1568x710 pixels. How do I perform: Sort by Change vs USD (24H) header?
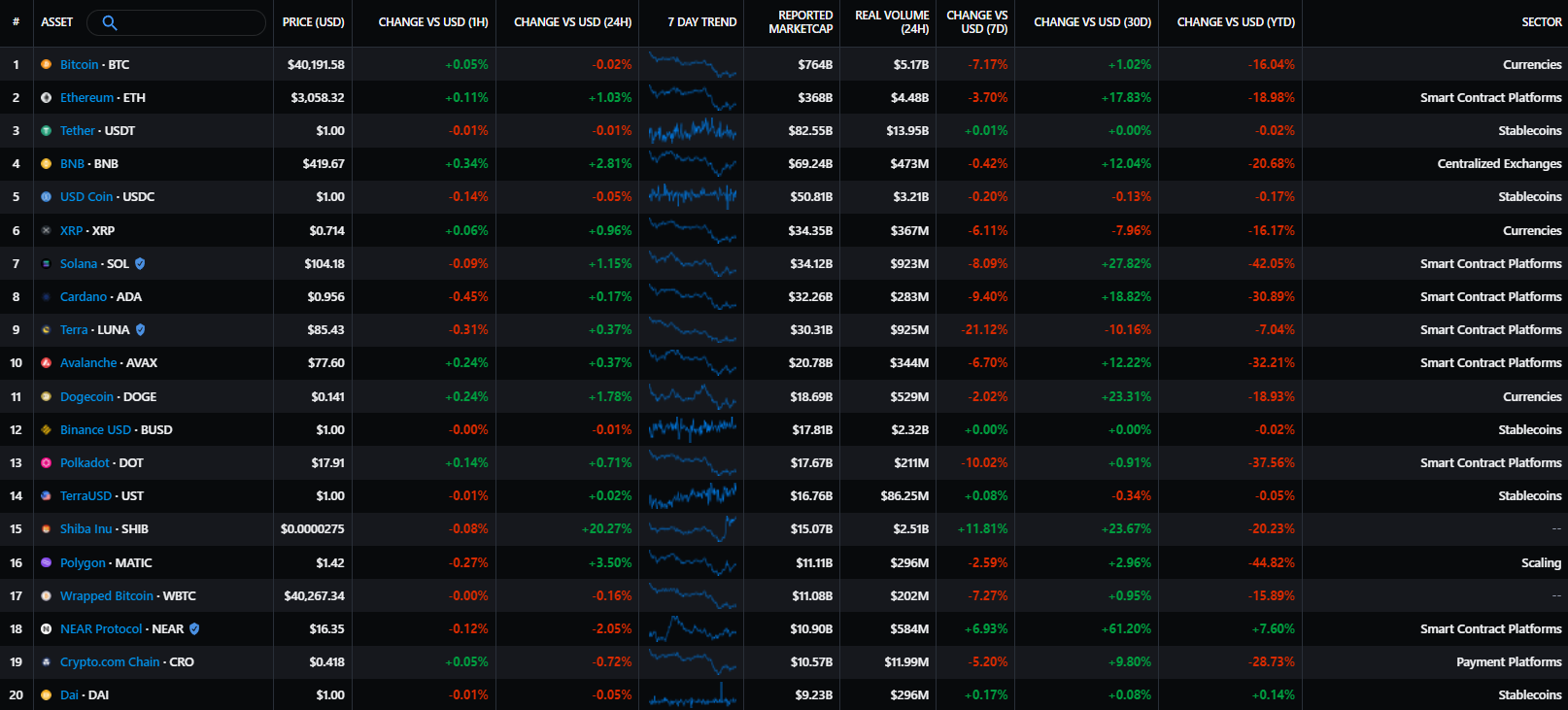click(572, 22)
